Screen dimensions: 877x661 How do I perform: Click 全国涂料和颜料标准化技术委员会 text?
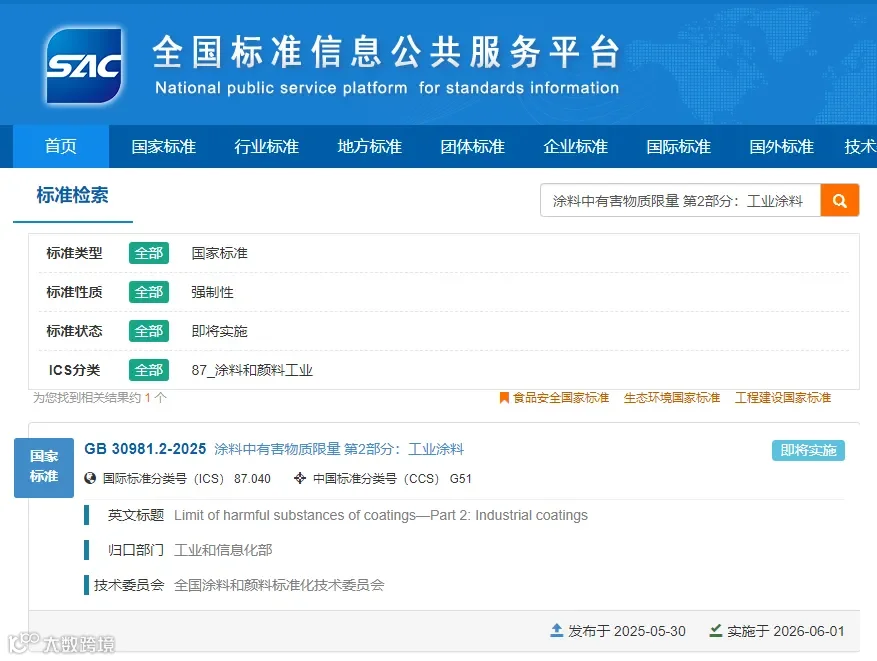(x=279, y=585)
